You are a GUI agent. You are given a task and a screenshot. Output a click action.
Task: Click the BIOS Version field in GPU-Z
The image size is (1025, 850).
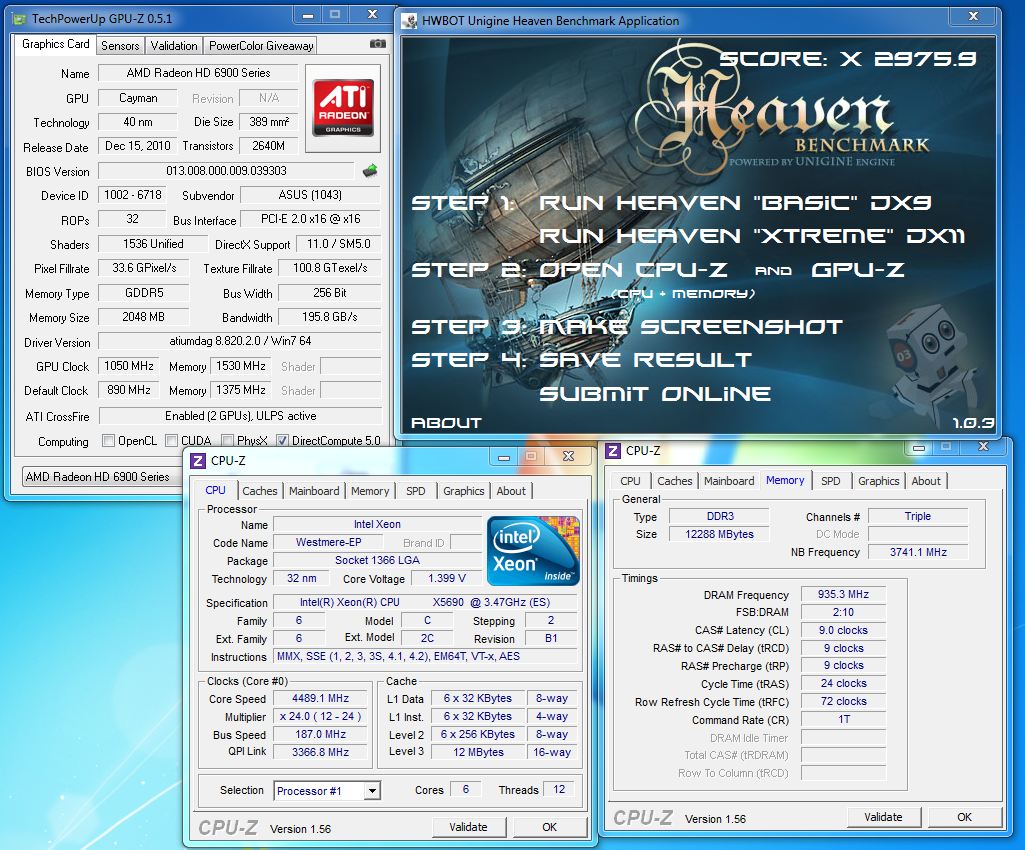(x=226, y=171)
